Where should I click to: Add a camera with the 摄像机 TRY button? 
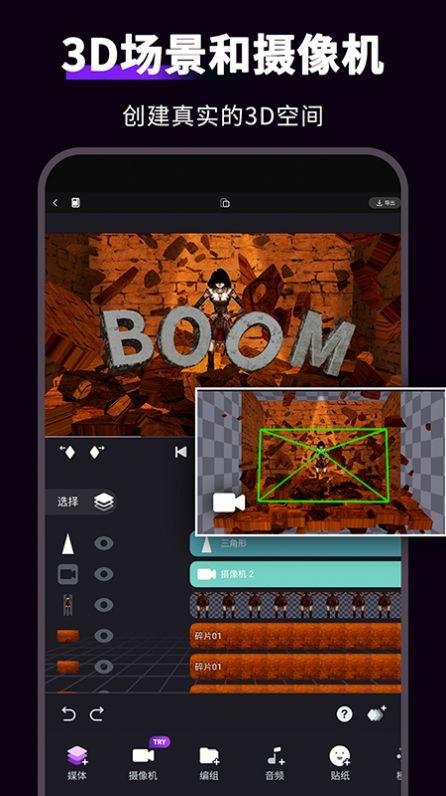coord(144,760)
